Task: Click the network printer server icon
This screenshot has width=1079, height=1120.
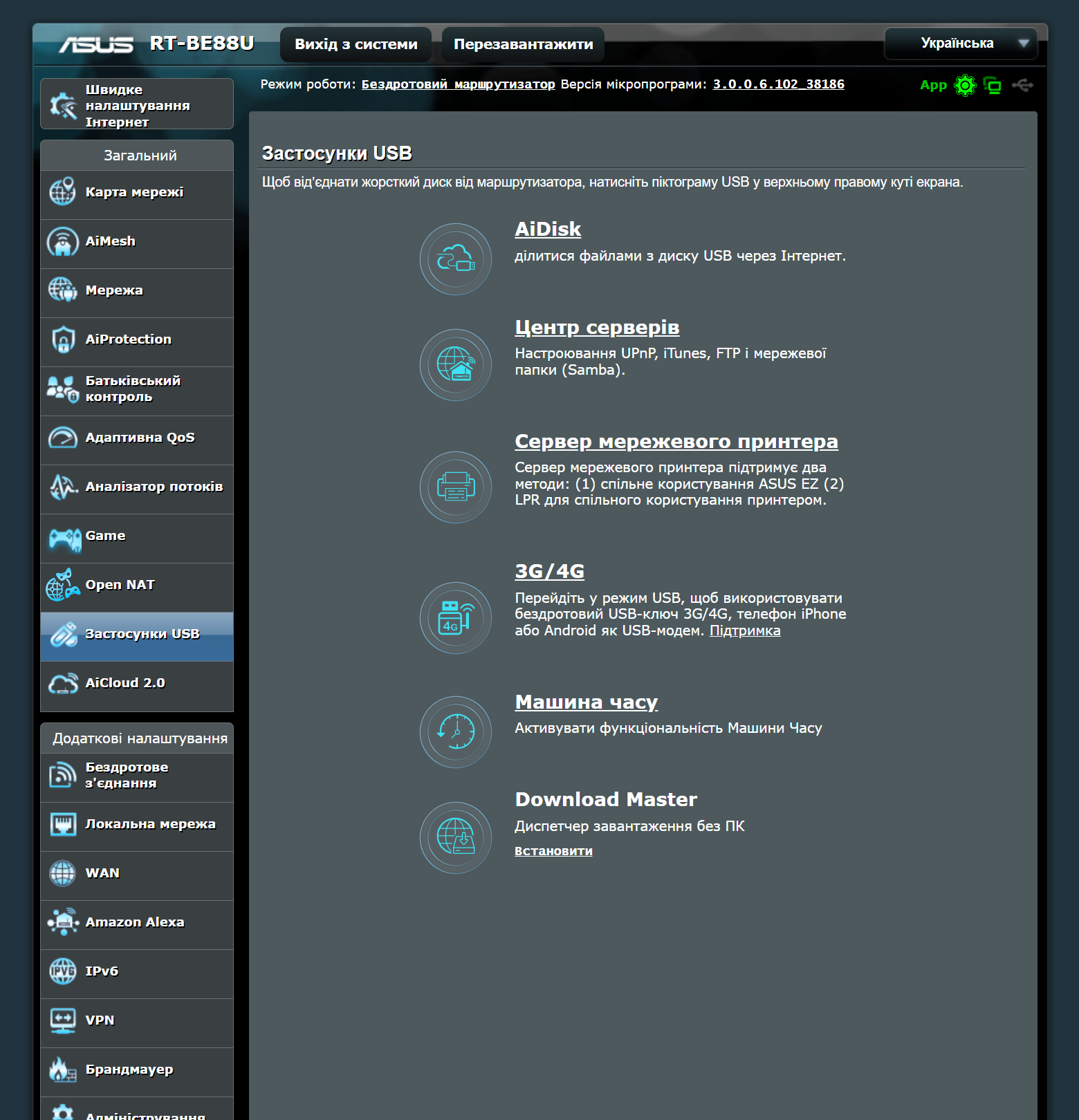Action: [x=456, y=487]
